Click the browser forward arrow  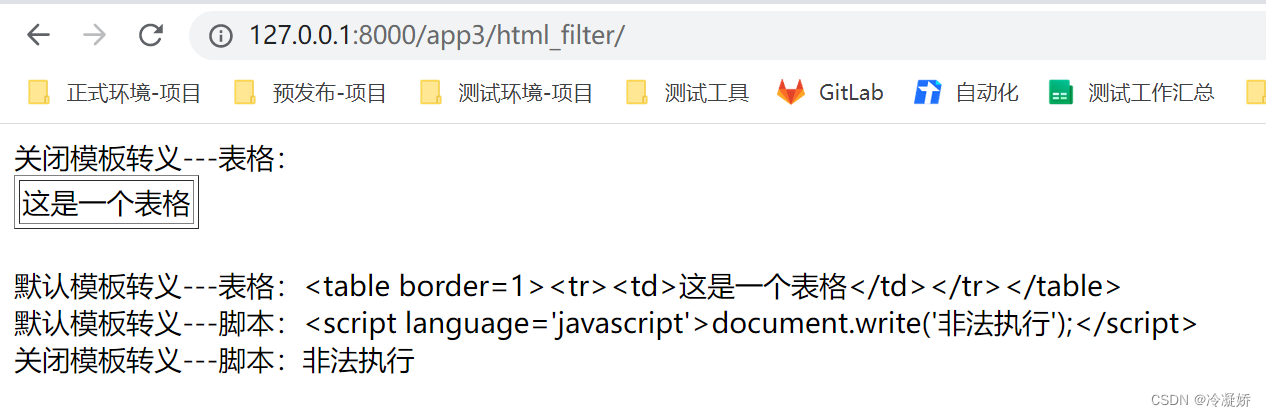[95, 35]
